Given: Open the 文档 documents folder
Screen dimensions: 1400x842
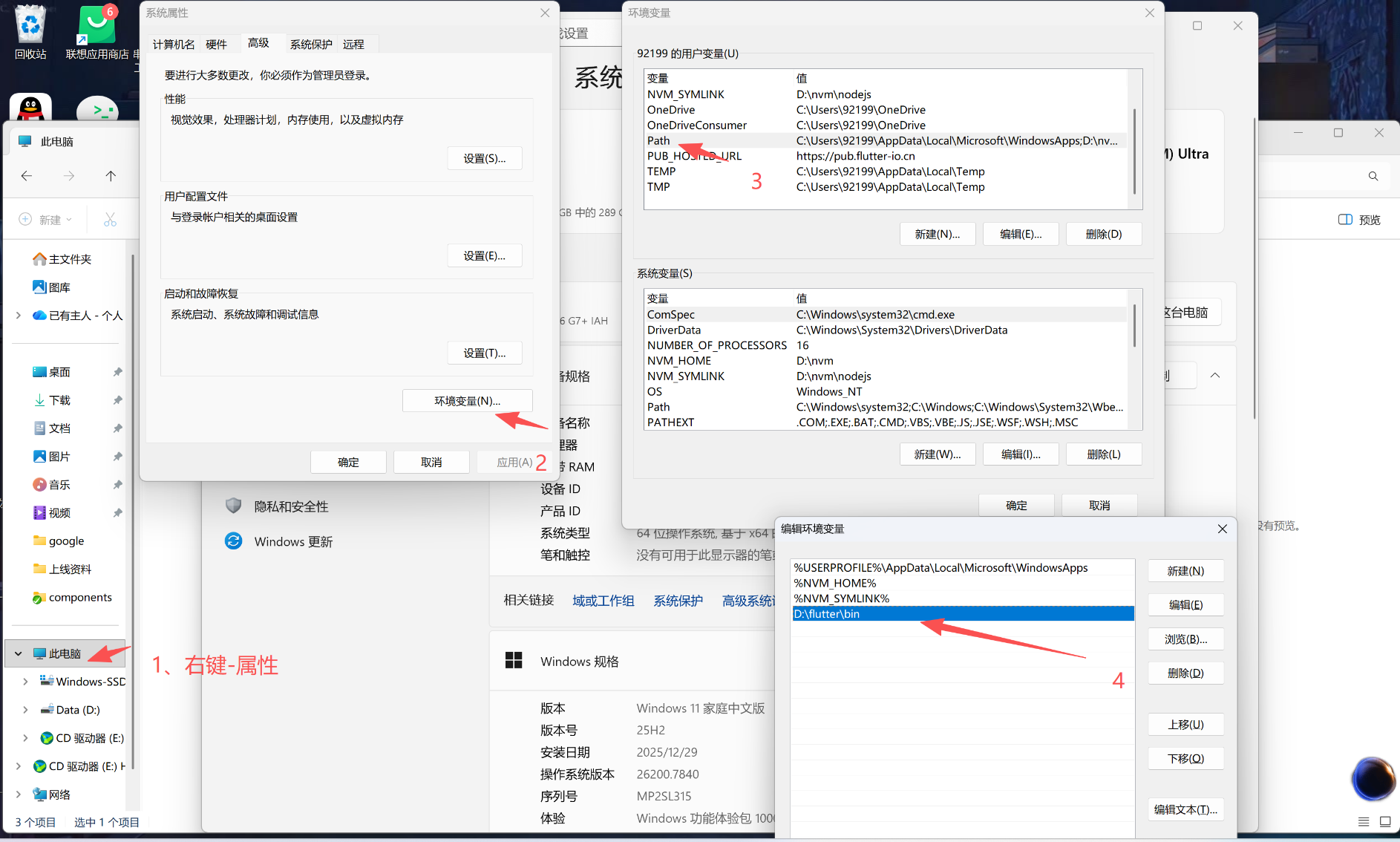Looking at the screenshot, I should pos(52,428).
